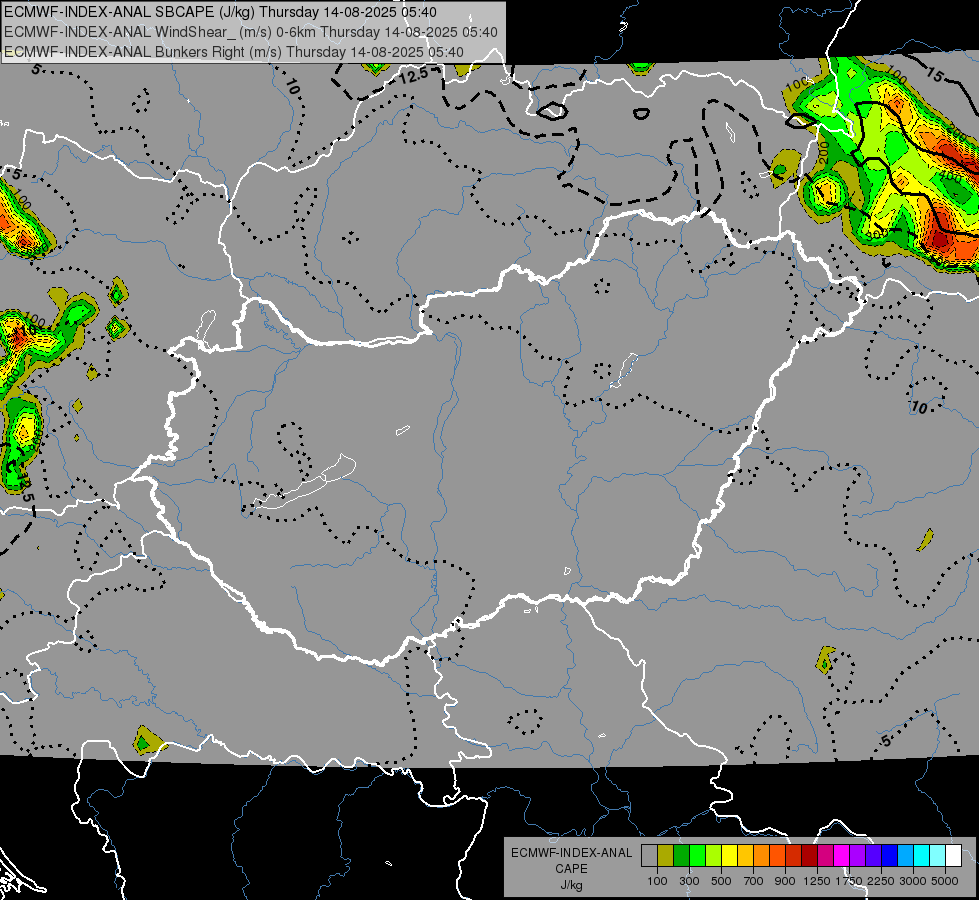Click the 12.5 contour label under title box

[413, 76]
